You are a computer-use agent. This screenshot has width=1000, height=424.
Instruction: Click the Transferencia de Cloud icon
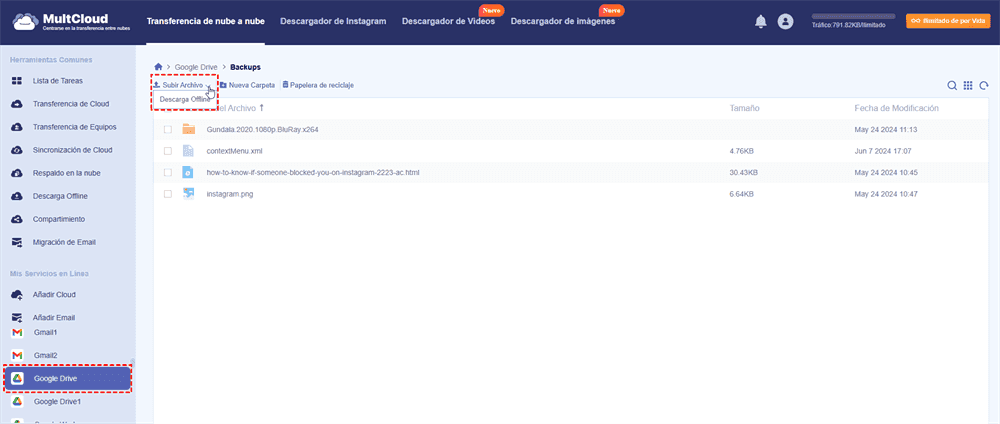point(18,104)
